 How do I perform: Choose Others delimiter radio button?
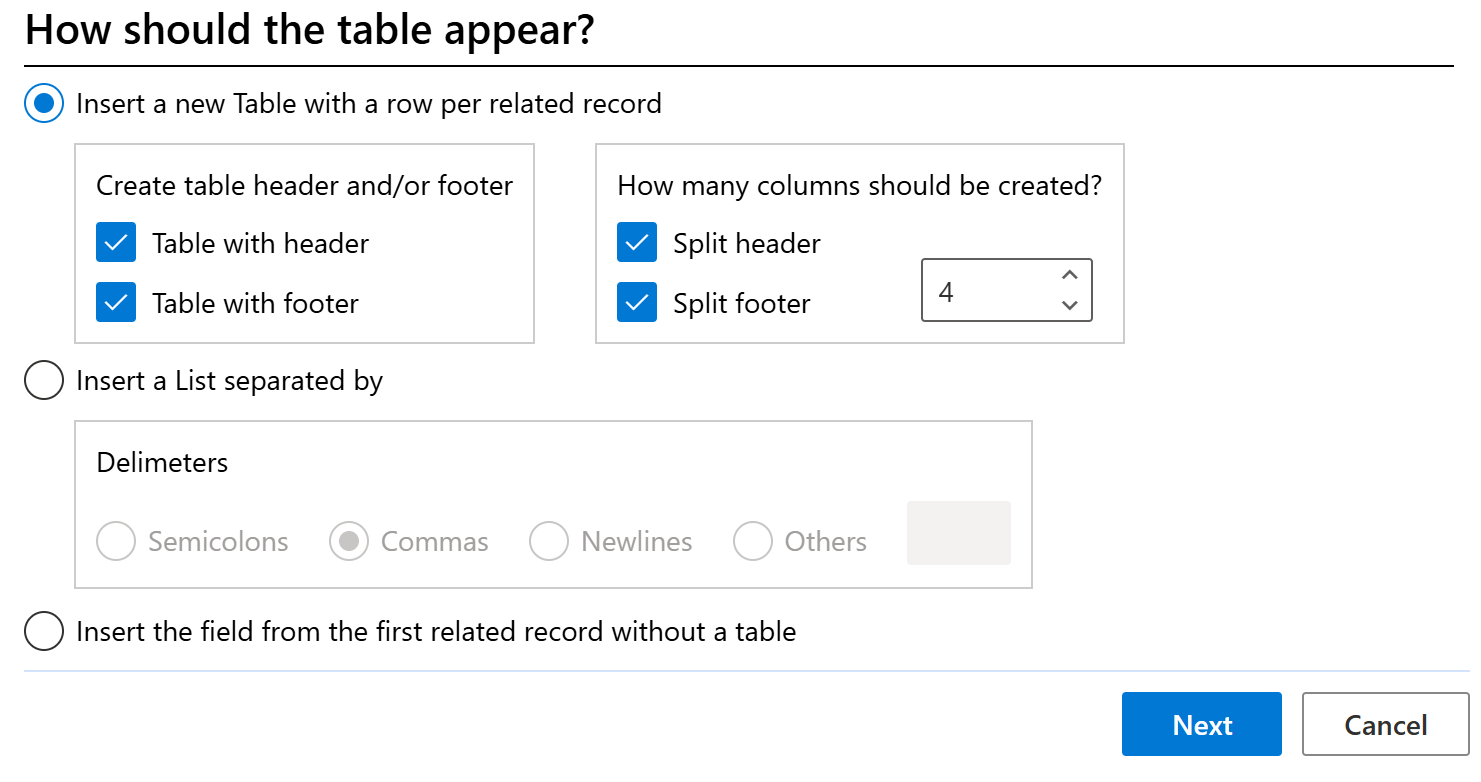click(x=752, y=542)
